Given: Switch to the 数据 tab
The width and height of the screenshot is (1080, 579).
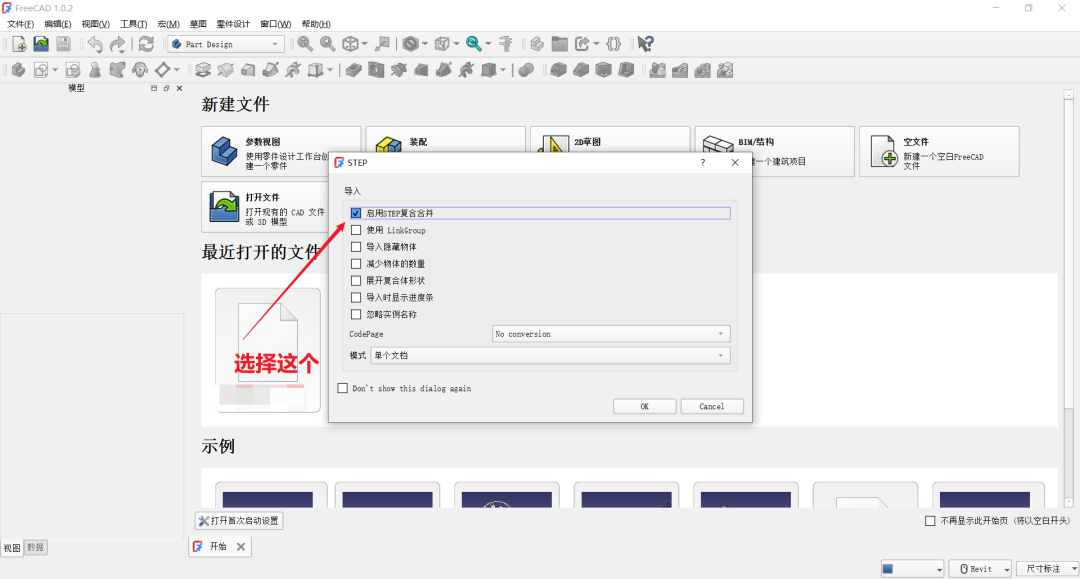Looking at the screenshot, I should [35, 547].
